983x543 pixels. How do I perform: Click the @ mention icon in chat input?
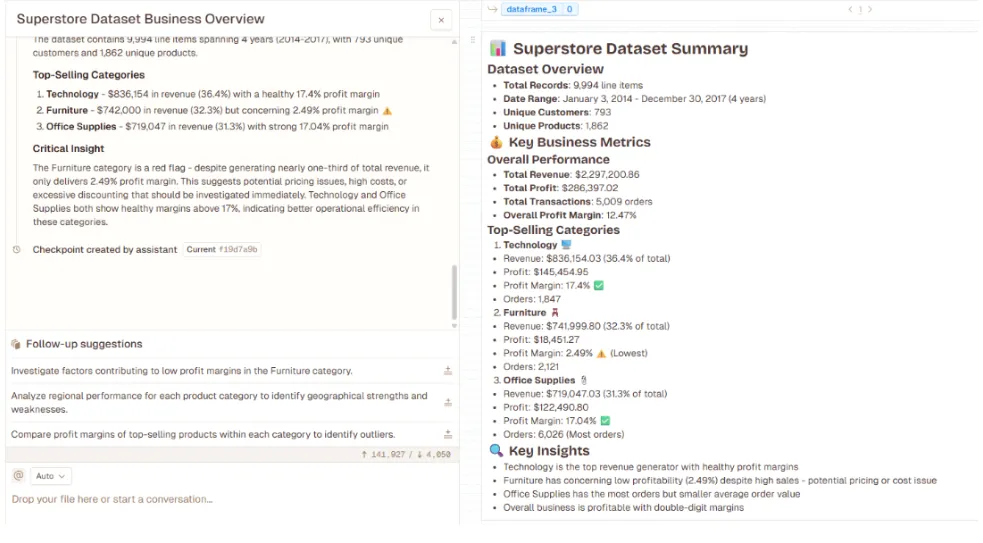(17, 476)
